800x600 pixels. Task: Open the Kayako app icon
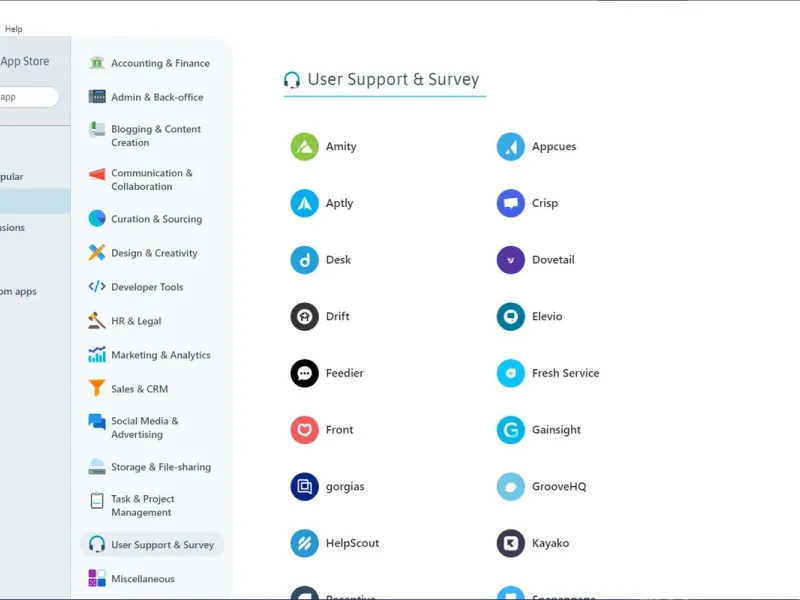[511, 543]
